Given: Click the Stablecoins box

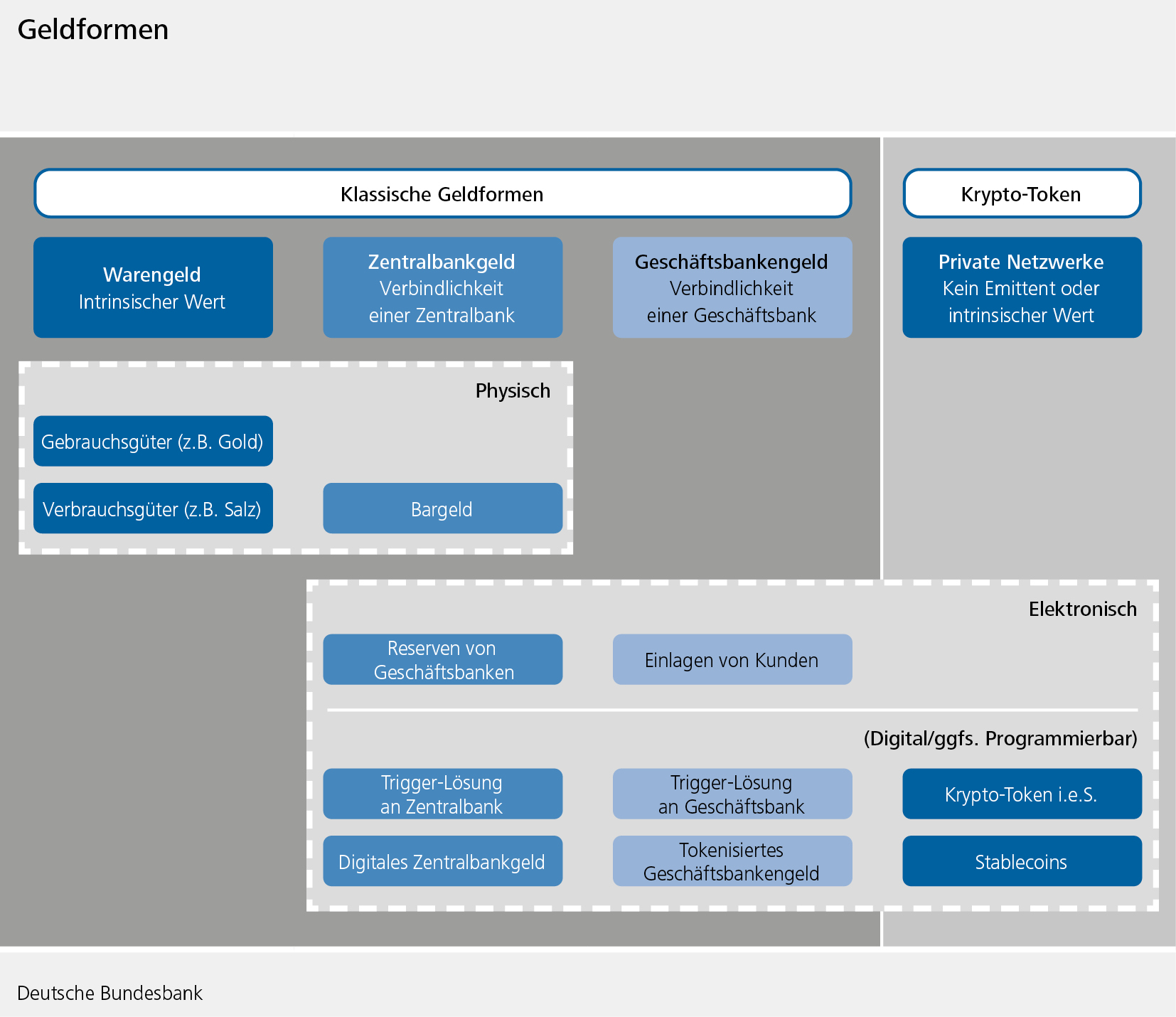Looking at the screenshot, I should (x=1022, y=861).
